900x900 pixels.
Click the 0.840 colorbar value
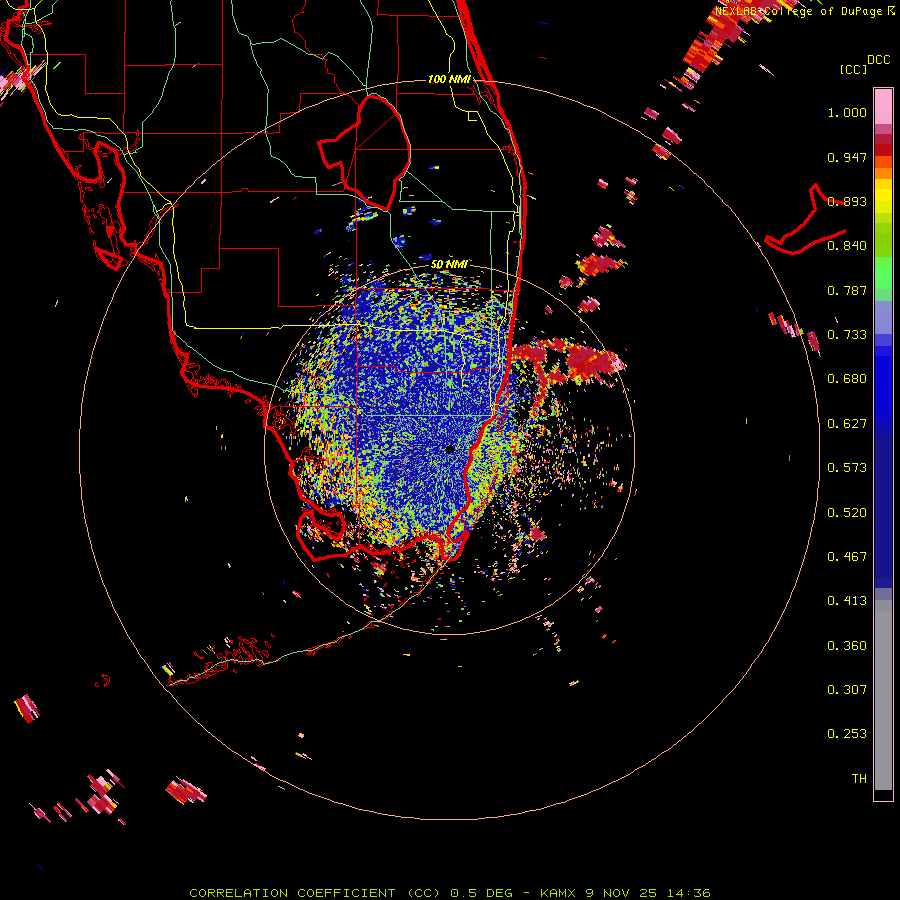tap(847, 246)
